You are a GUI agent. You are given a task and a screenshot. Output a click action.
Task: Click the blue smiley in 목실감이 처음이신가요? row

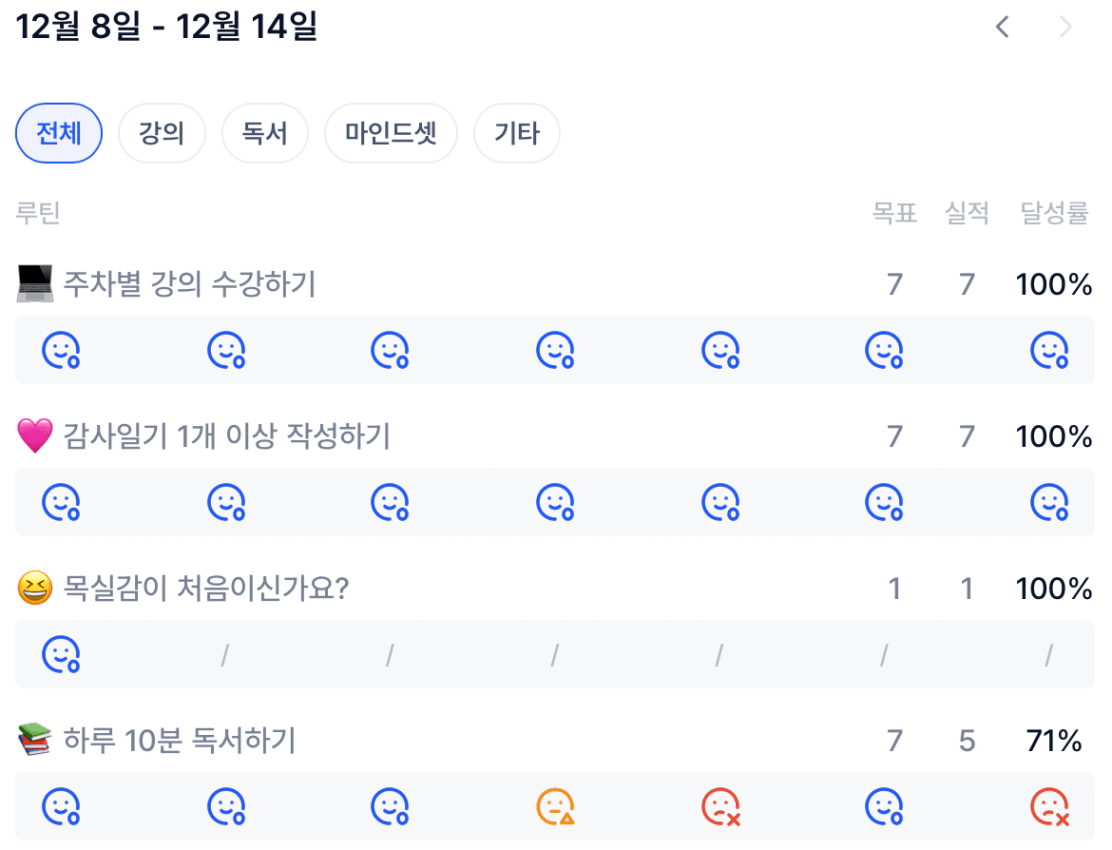tap(61, 654)
